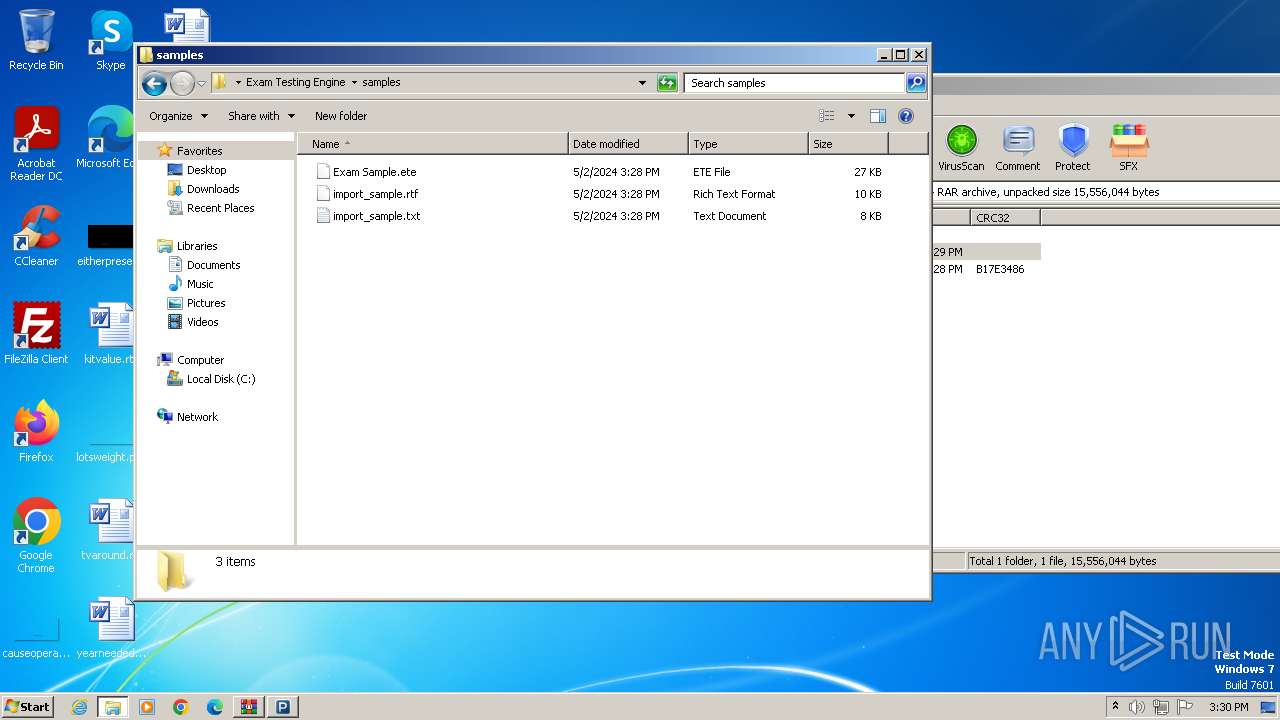Open Explorer help icon
This screenshot has width=1280, height=720.
point(906,116)
